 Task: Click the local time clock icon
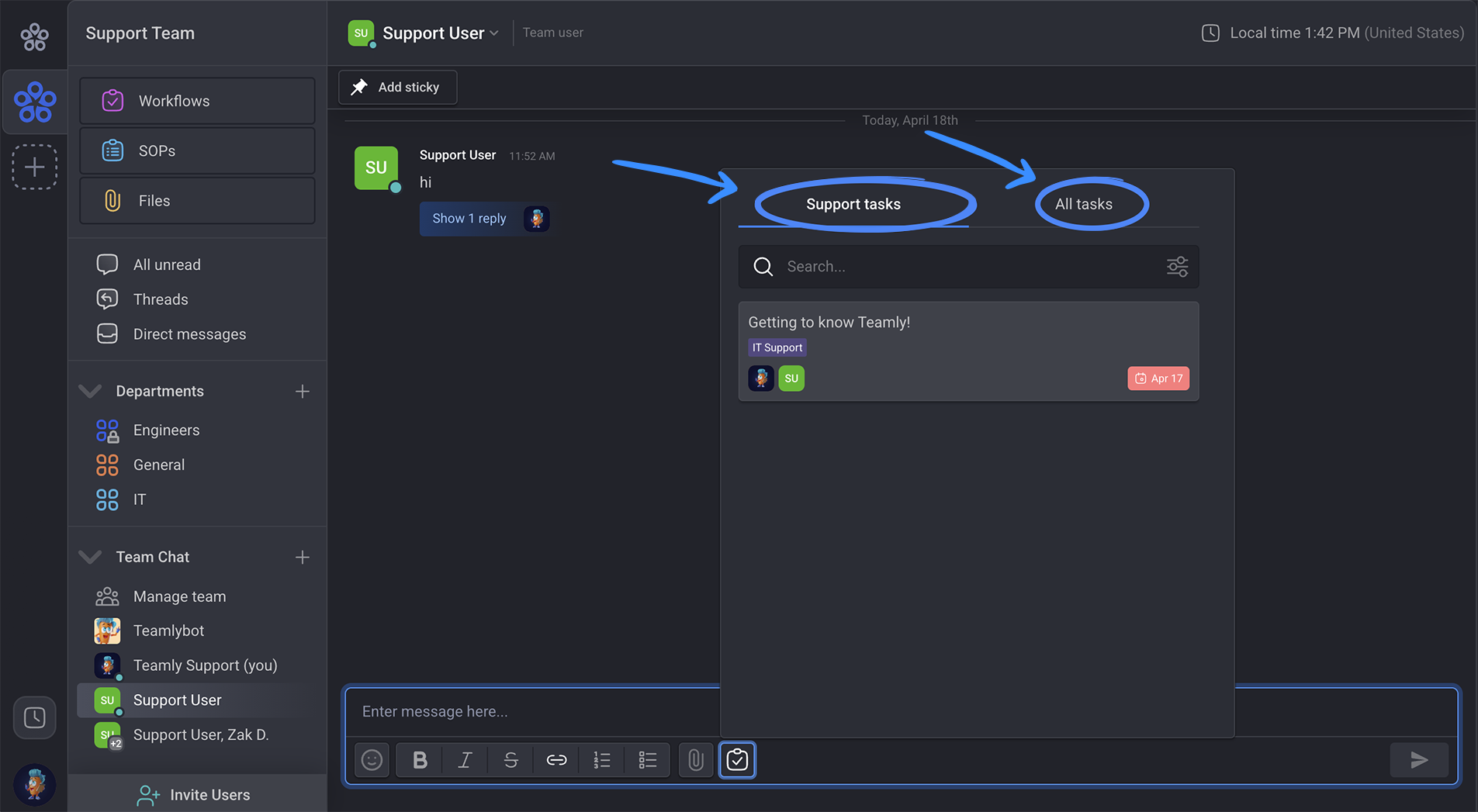click(x=1210, y=33)
